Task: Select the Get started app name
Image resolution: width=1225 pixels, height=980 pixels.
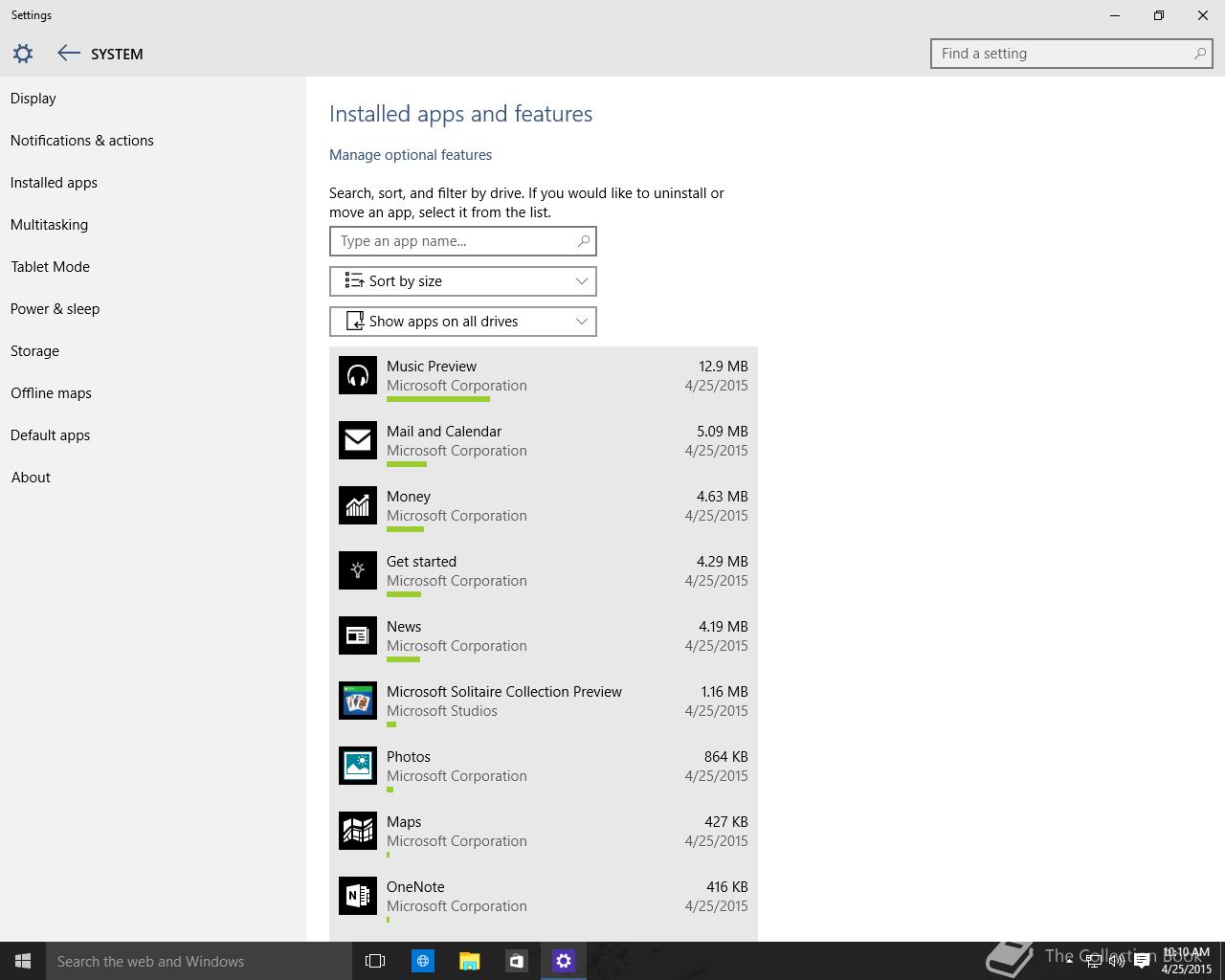Action: [x=421, y=562]
